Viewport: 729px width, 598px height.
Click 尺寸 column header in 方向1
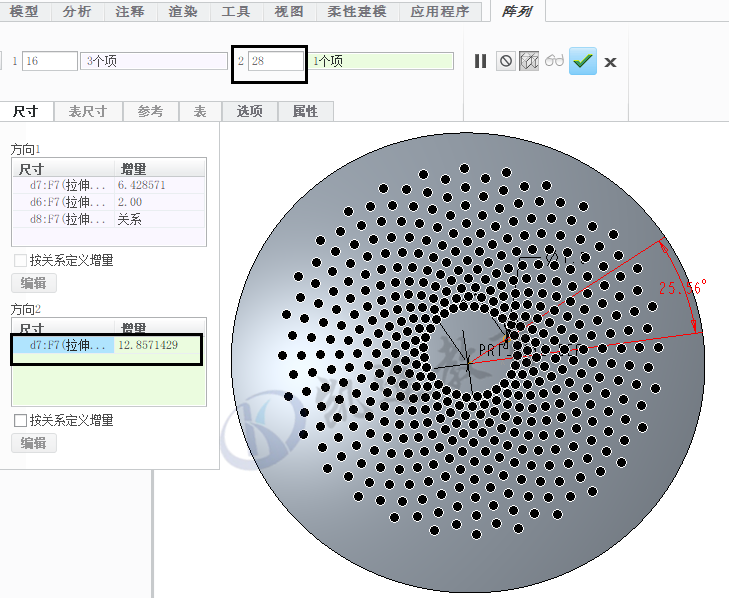coord(64,168)
